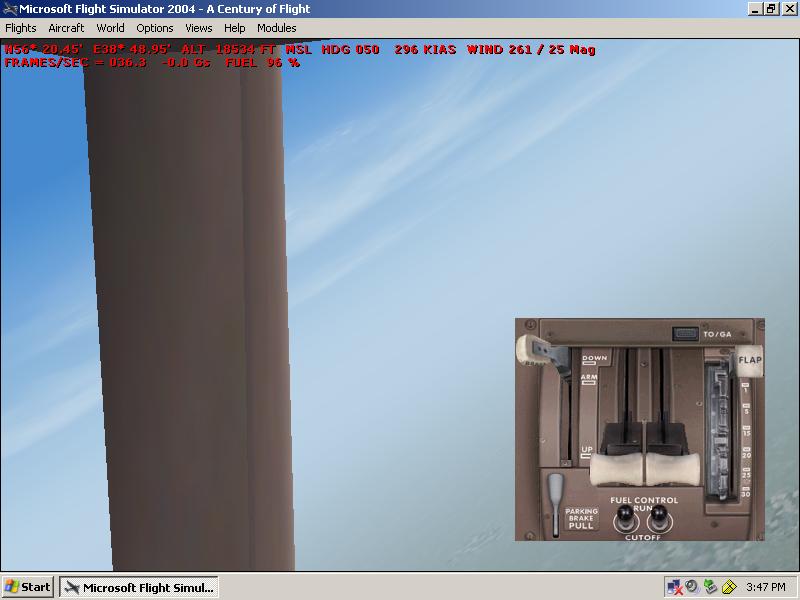Open the Help menu
The image size is (800, 600).
(x=235, y=28)
